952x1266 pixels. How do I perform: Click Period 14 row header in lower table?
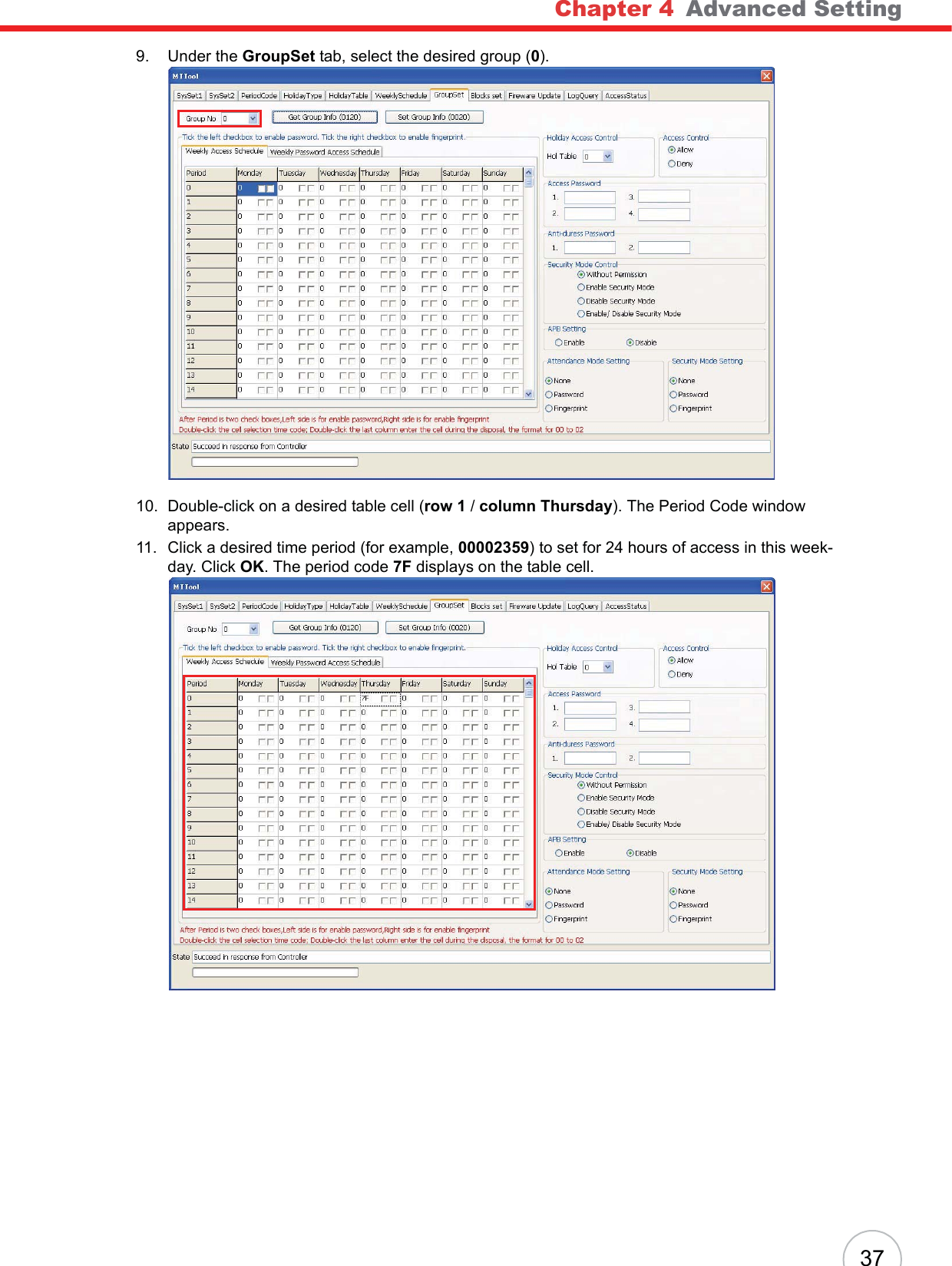(x=211, y=901)
